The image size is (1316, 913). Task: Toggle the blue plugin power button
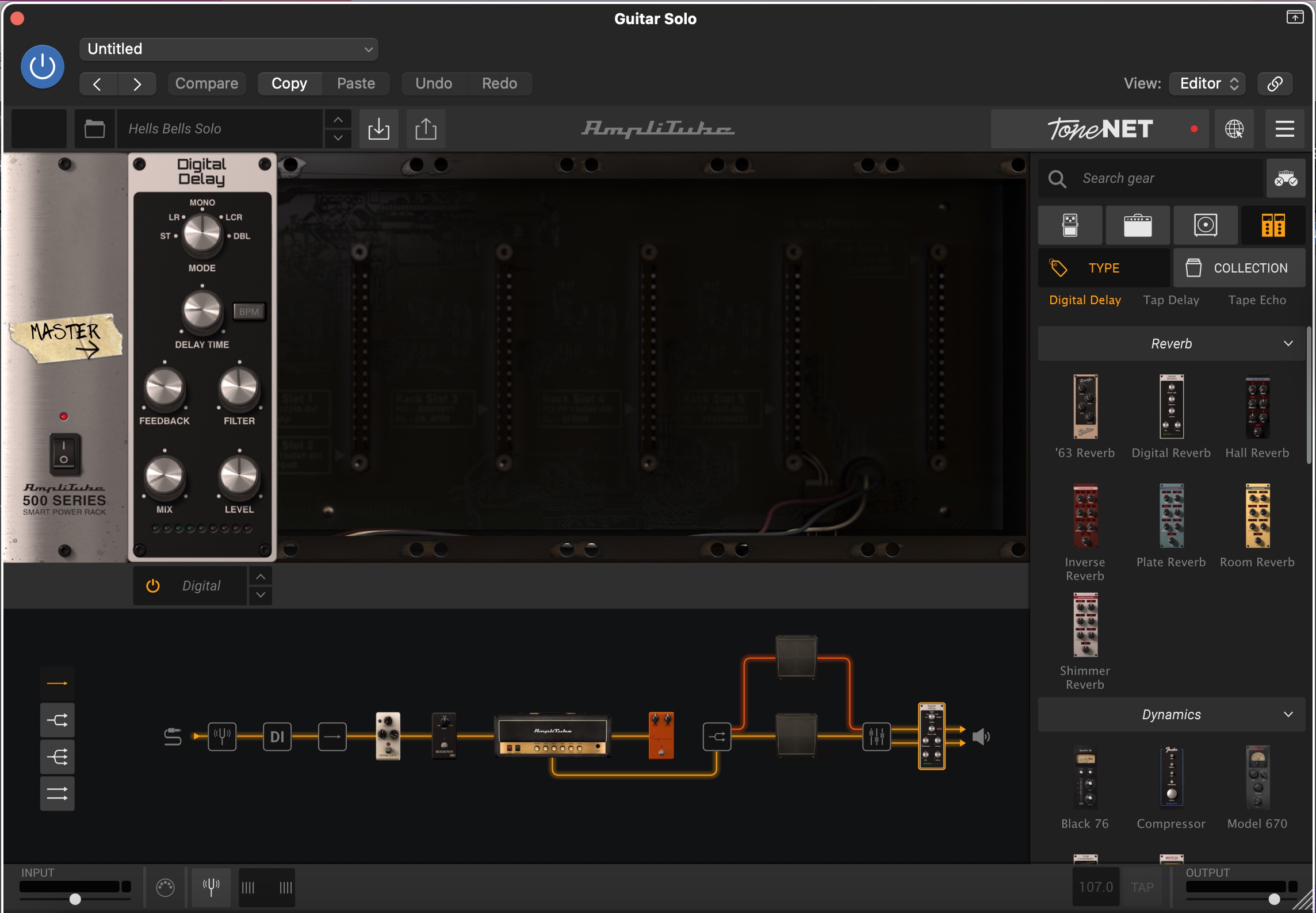42,67
